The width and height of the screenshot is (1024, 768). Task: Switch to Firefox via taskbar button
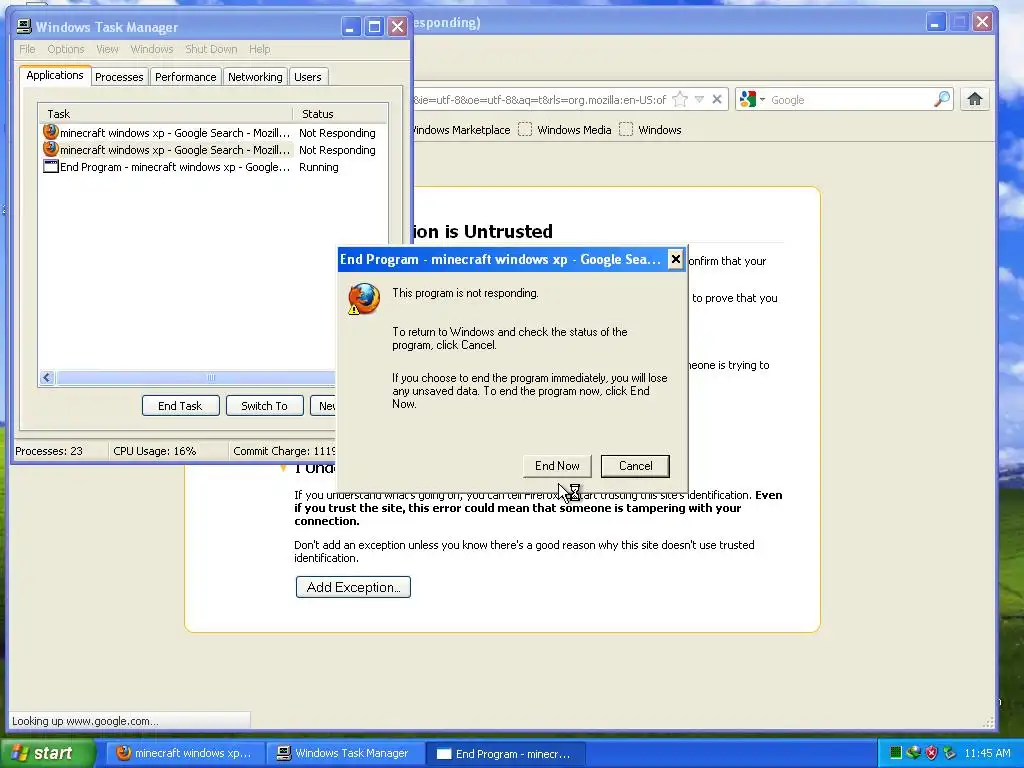pos(185,754)
